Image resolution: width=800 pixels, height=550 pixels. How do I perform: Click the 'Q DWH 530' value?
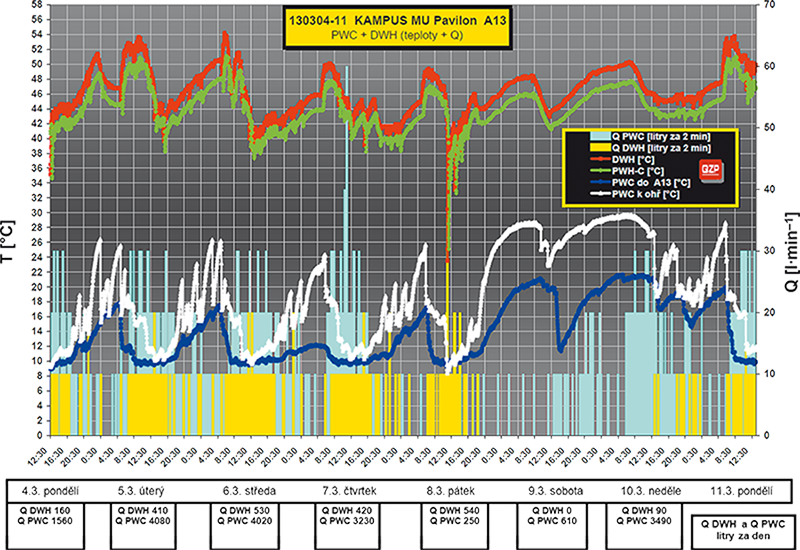coord(245,511)
